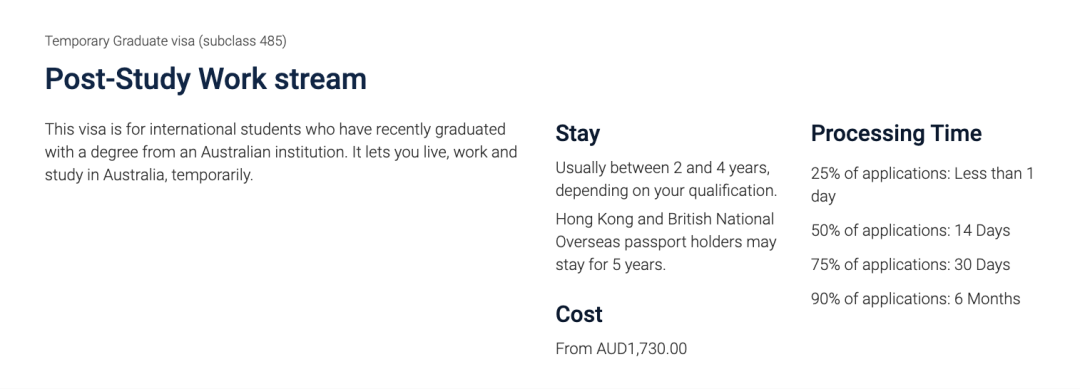This screenshot has height=389, width=1080.
Task: Click the Temporary Graduate visa subclass 485 label
Action: click(165, 41)
